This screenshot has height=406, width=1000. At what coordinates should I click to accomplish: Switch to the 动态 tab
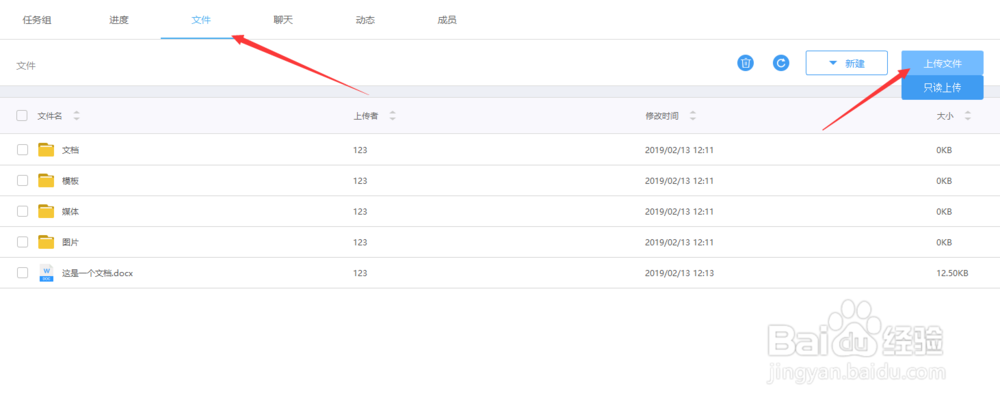click(x=365, y=20)
